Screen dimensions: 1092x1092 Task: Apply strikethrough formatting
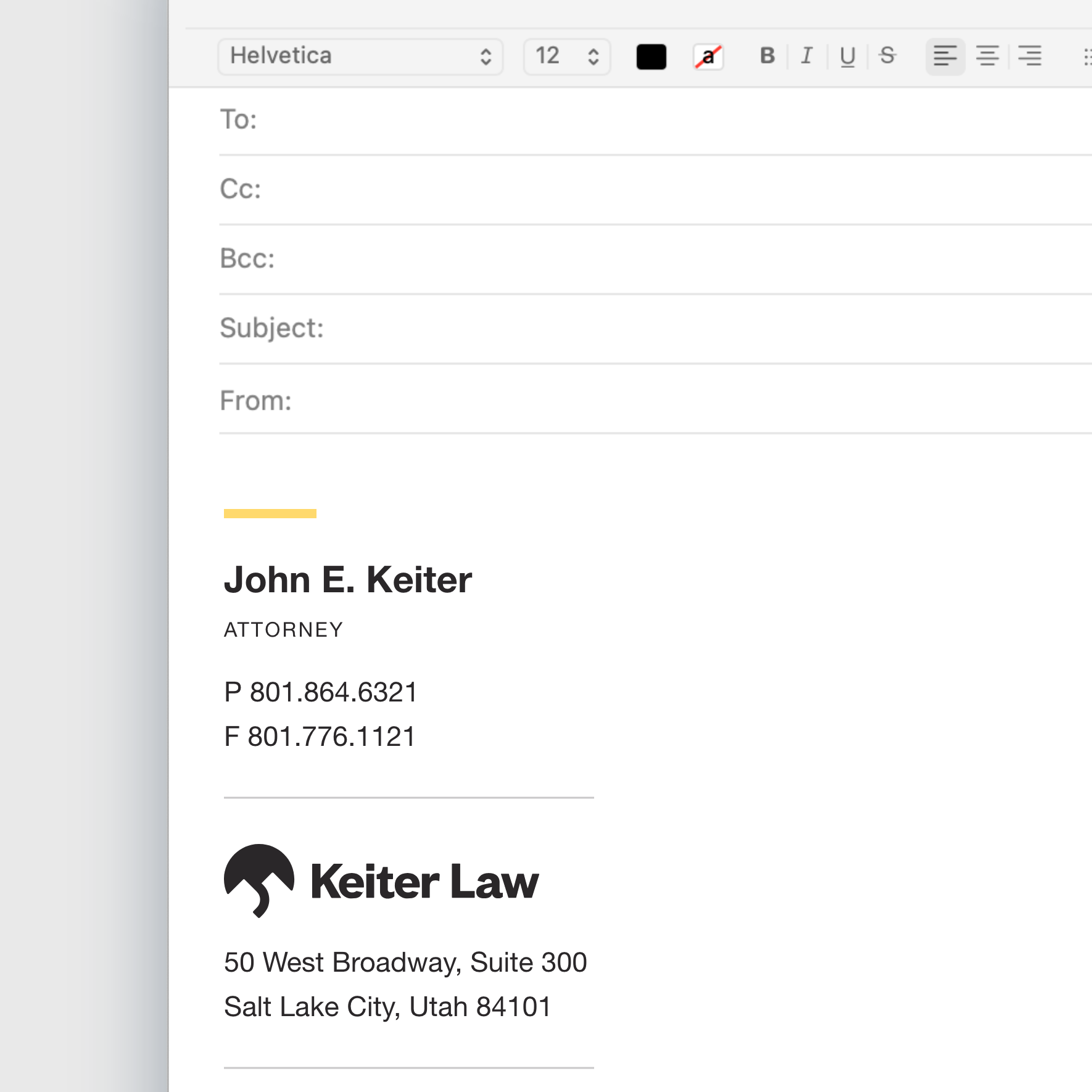tap(887, 56)
